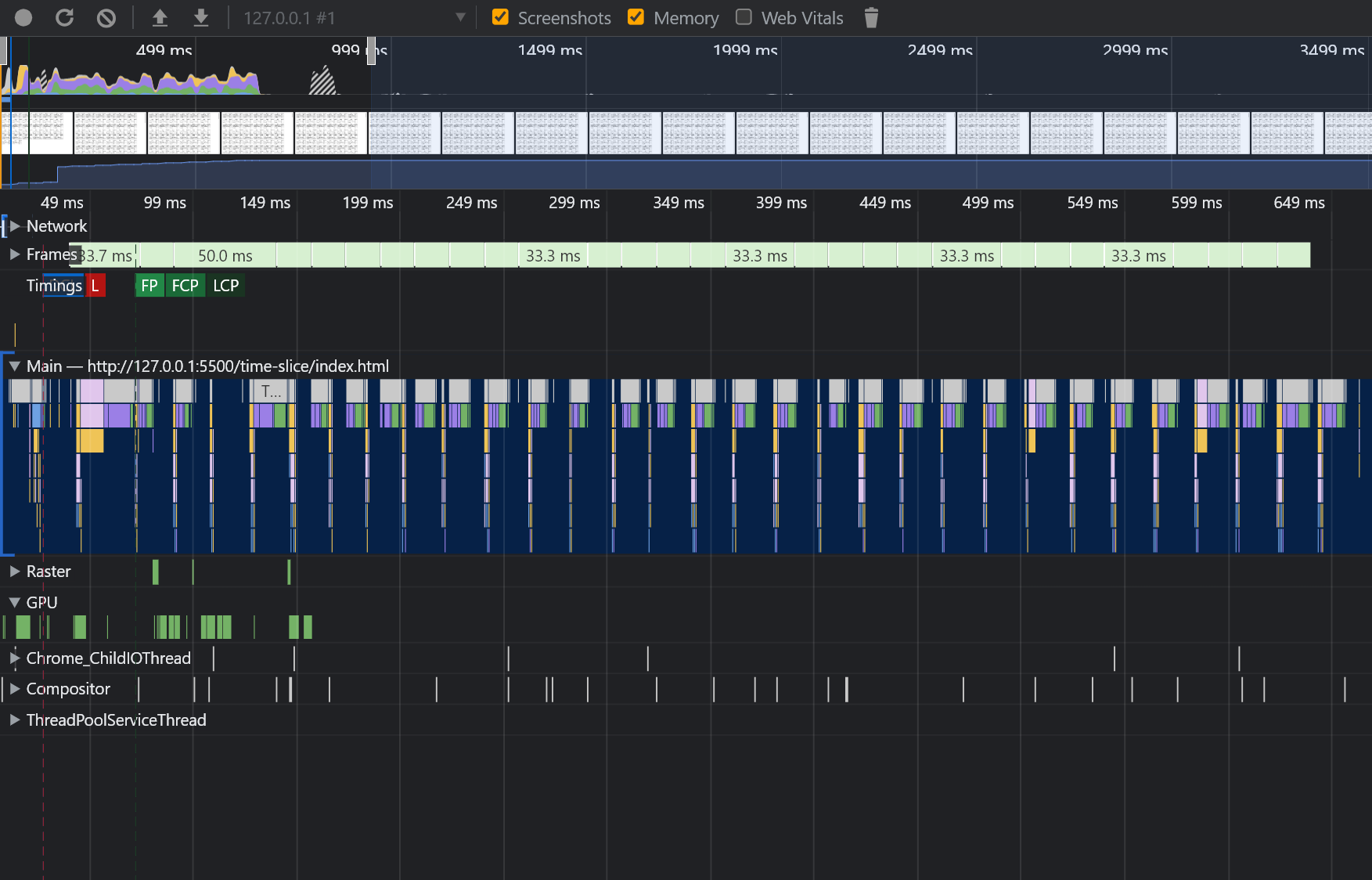The image size is (1372, 880).
Task: Click the Timings track label
Action: coord(54,286)
